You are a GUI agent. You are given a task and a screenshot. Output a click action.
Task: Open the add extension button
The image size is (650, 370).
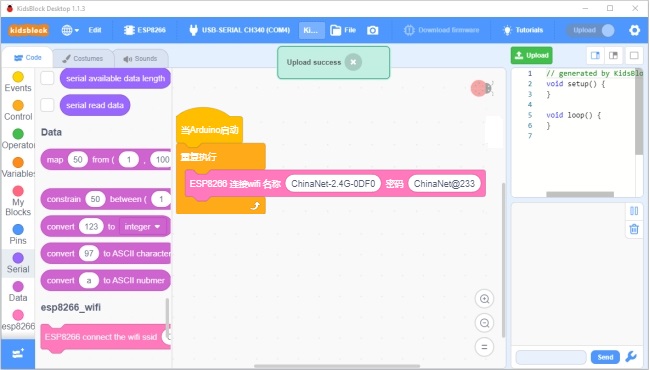click(18, 353)
